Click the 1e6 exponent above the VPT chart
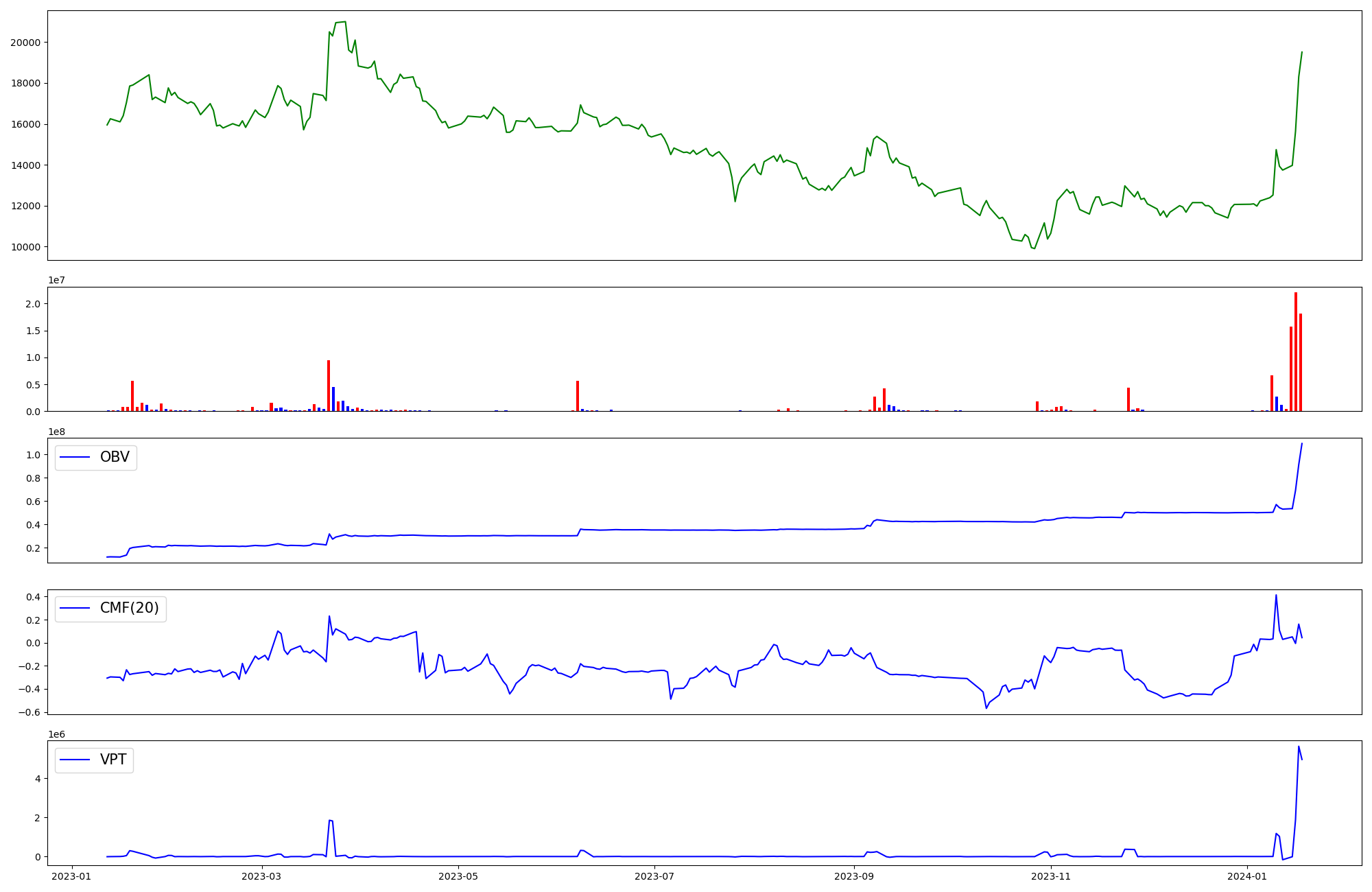Image resolution: width=1372 pixels, height=892 pixels. [56, 735]
